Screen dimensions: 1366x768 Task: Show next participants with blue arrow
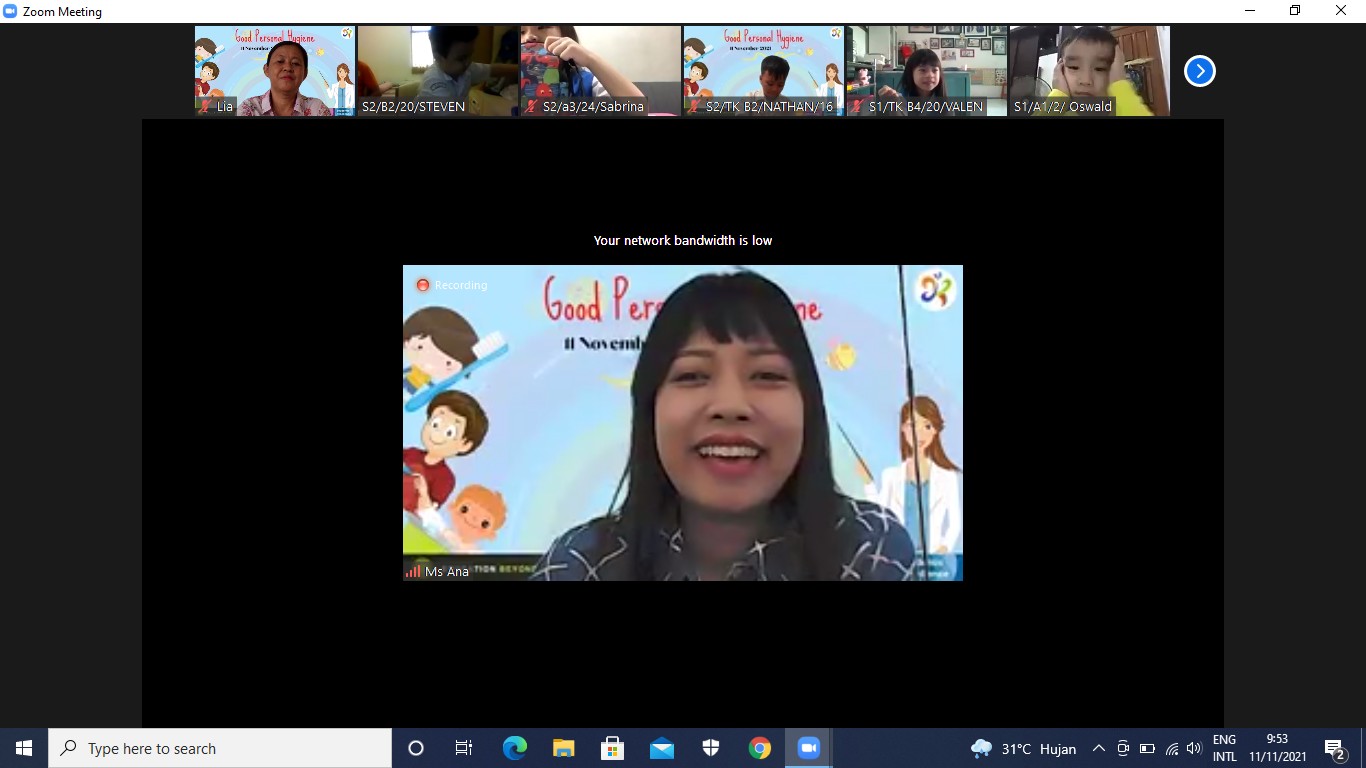pyautogui.click(x=1199, y=71)
